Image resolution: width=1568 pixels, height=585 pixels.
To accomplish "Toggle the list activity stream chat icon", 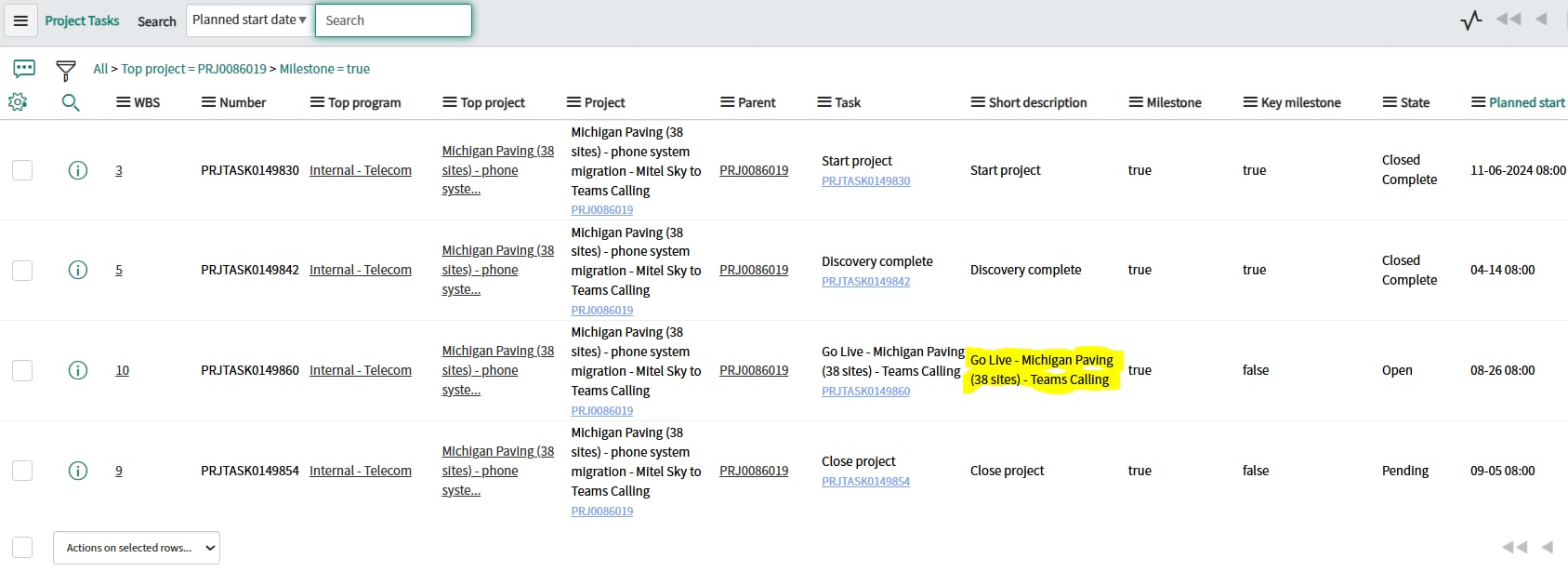I will point(24,69).
